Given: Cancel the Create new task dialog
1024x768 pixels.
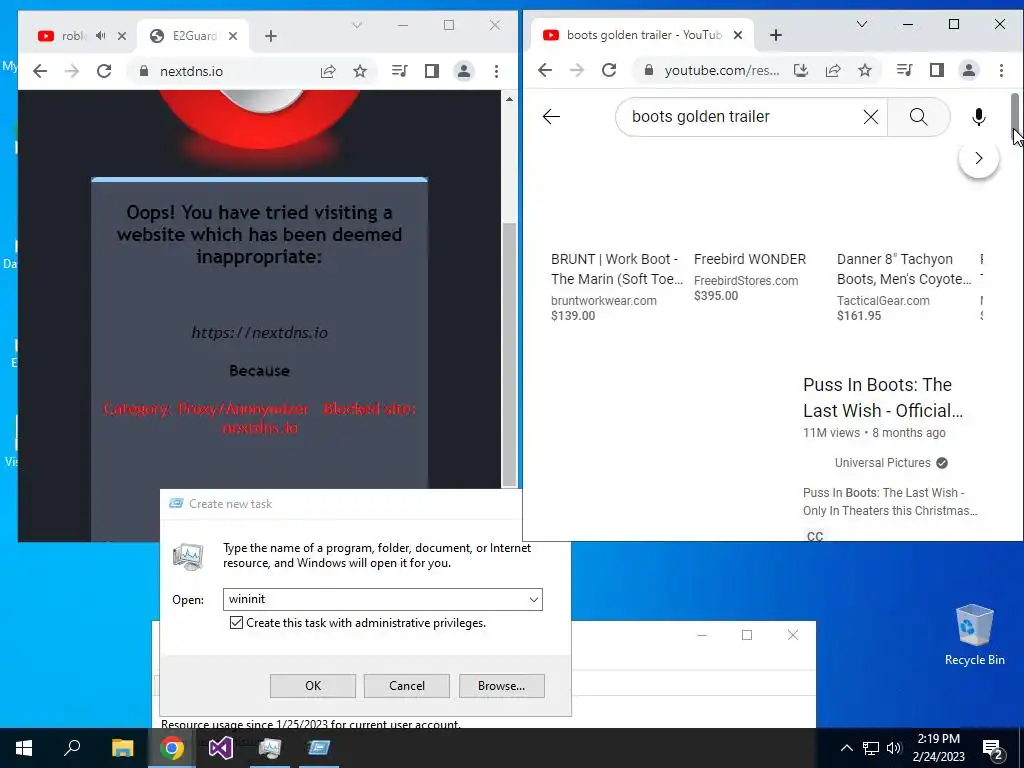Looking at the screenshot, I should click(x=407, y=686).
